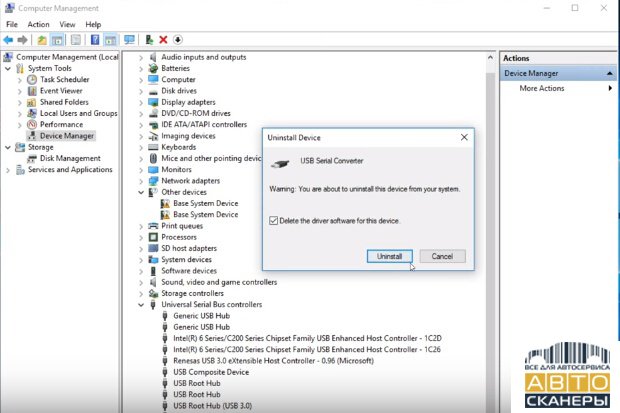Screen dimensions: 620x413
Task: Click the Performance icon in the tree
Action: click(32, 125)
